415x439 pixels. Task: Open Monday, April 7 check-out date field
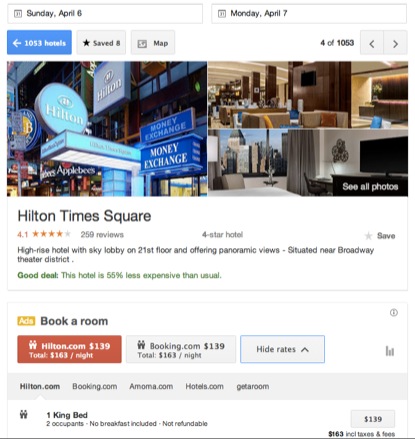(x=309, y=14)
